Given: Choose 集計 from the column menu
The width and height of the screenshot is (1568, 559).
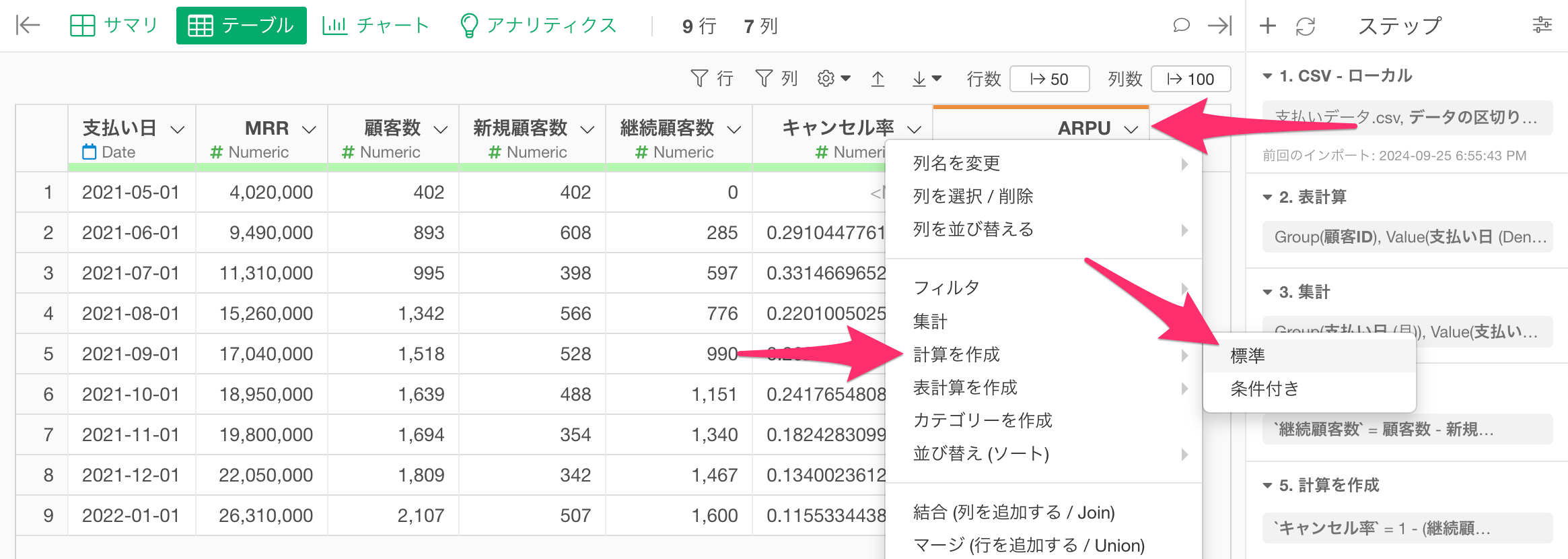Looking at the screenshot, I should tap(1044, 321).
